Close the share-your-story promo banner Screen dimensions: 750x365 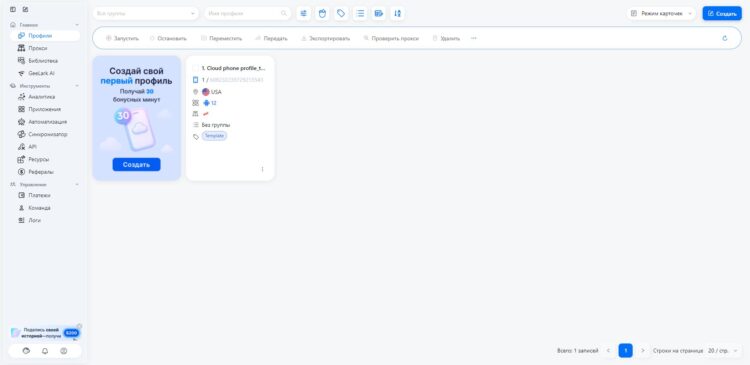tap(79, 326)
